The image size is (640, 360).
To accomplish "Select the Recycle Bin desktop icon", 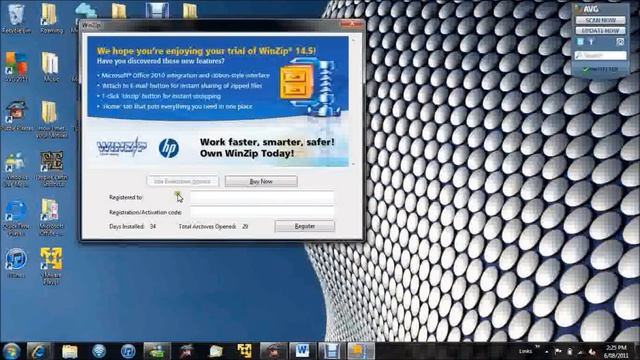I will click(x=17, y=18).
